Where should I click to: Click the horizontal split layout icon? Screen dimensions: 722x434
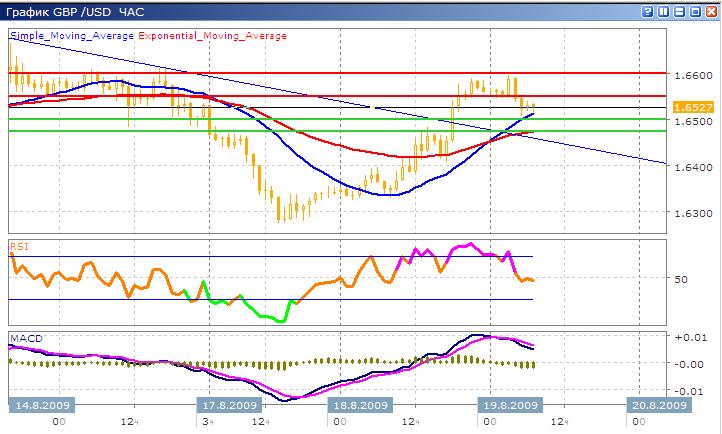click(x=679, y=11)
